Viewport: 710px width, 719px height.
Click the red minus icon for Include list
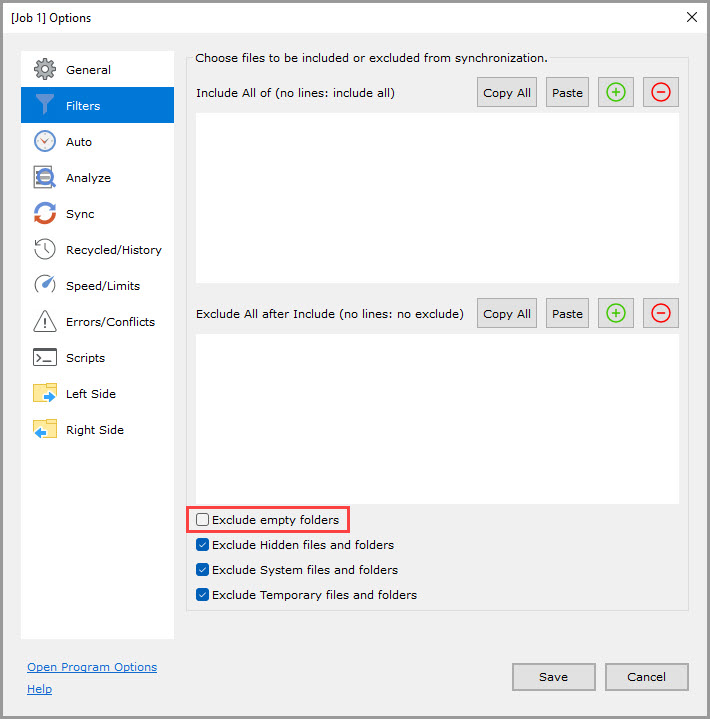[x=660, y=92]
